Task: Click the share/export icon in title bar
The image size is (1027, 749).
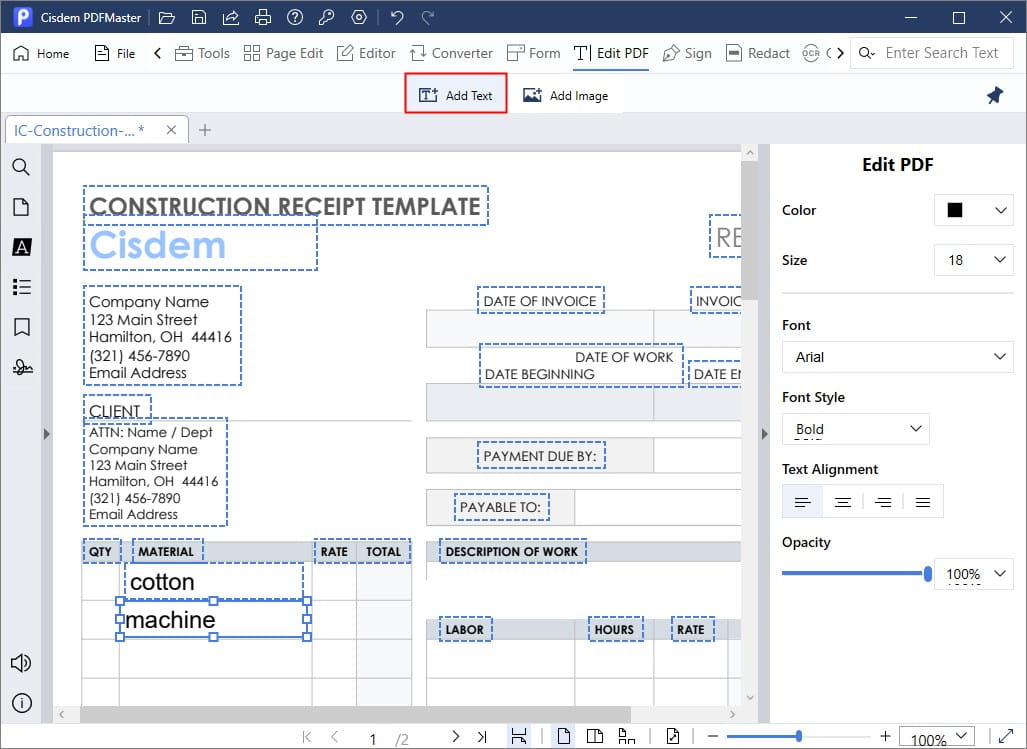Action: click(x=231, y=18)
